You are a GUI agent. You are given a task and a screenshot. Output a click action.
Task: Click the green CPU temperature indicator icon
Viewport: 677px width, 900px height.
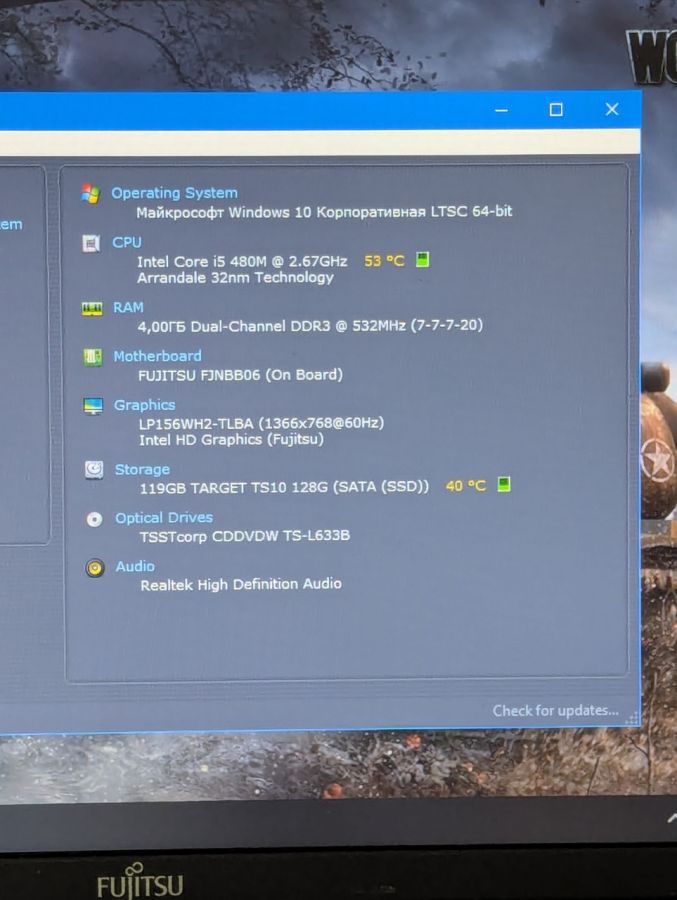pyautogui.click(x=423, y=259)
